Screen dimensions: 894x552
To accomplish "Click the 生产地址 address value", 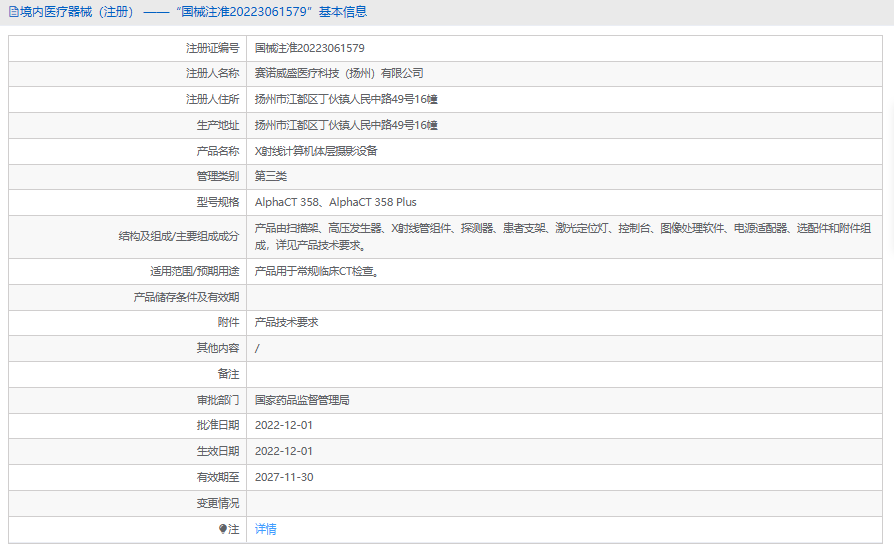I will point(346,125).
